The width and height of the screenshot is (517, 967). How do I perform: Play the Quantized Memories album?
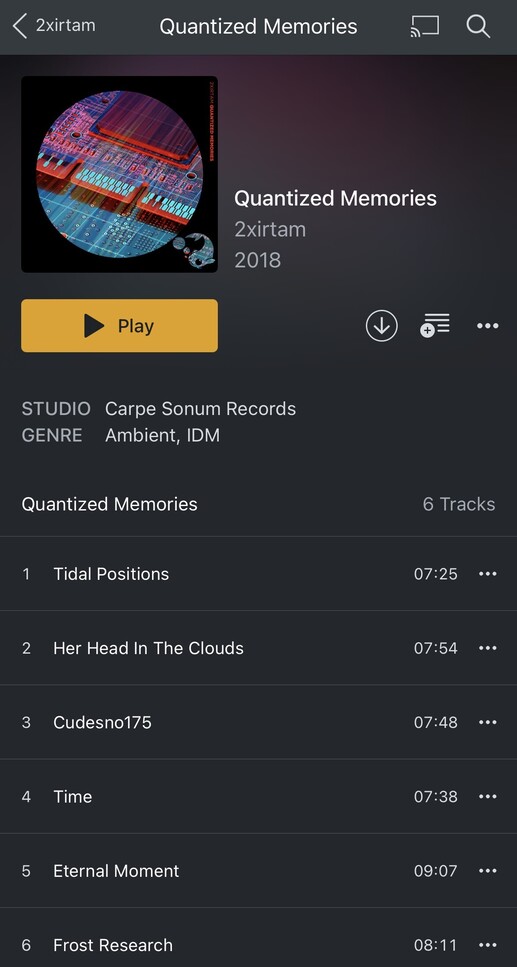[119, 326]
